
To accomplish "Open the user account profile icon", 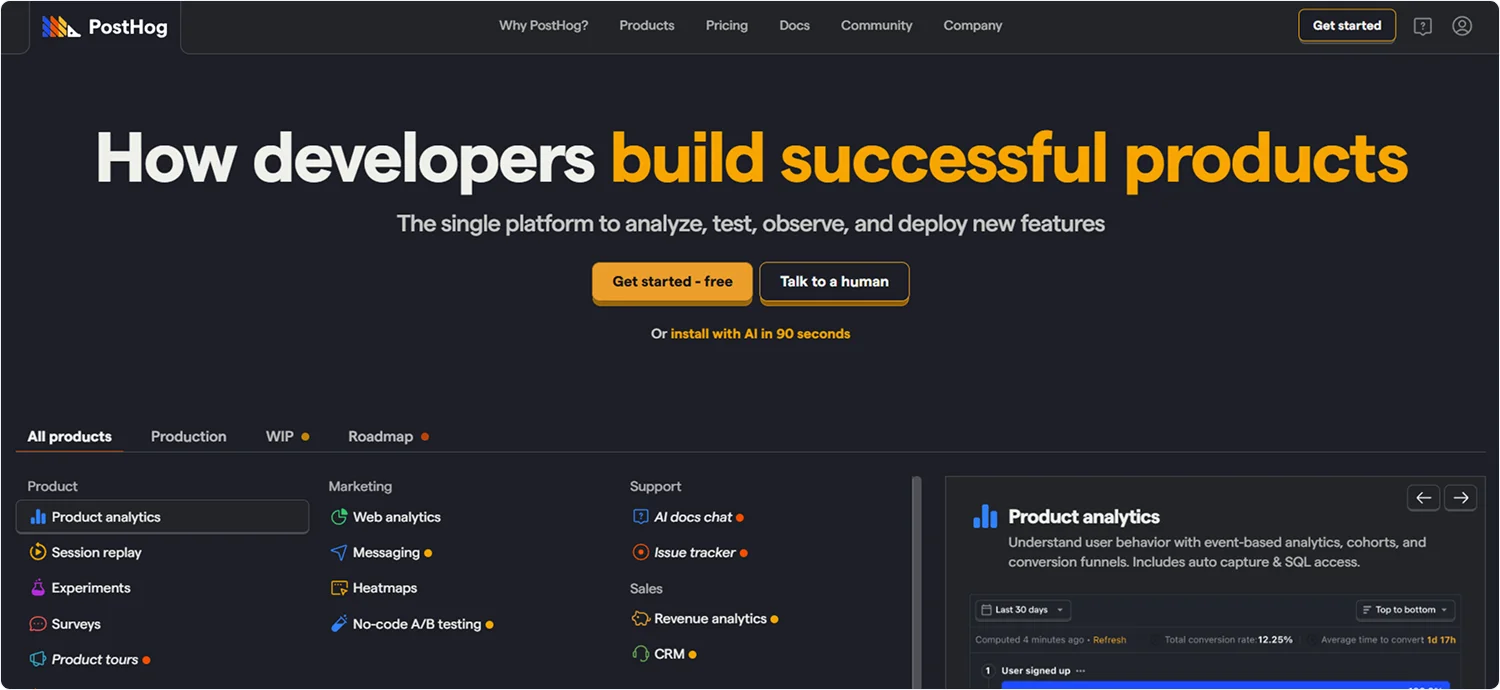I will point(1462,26).
